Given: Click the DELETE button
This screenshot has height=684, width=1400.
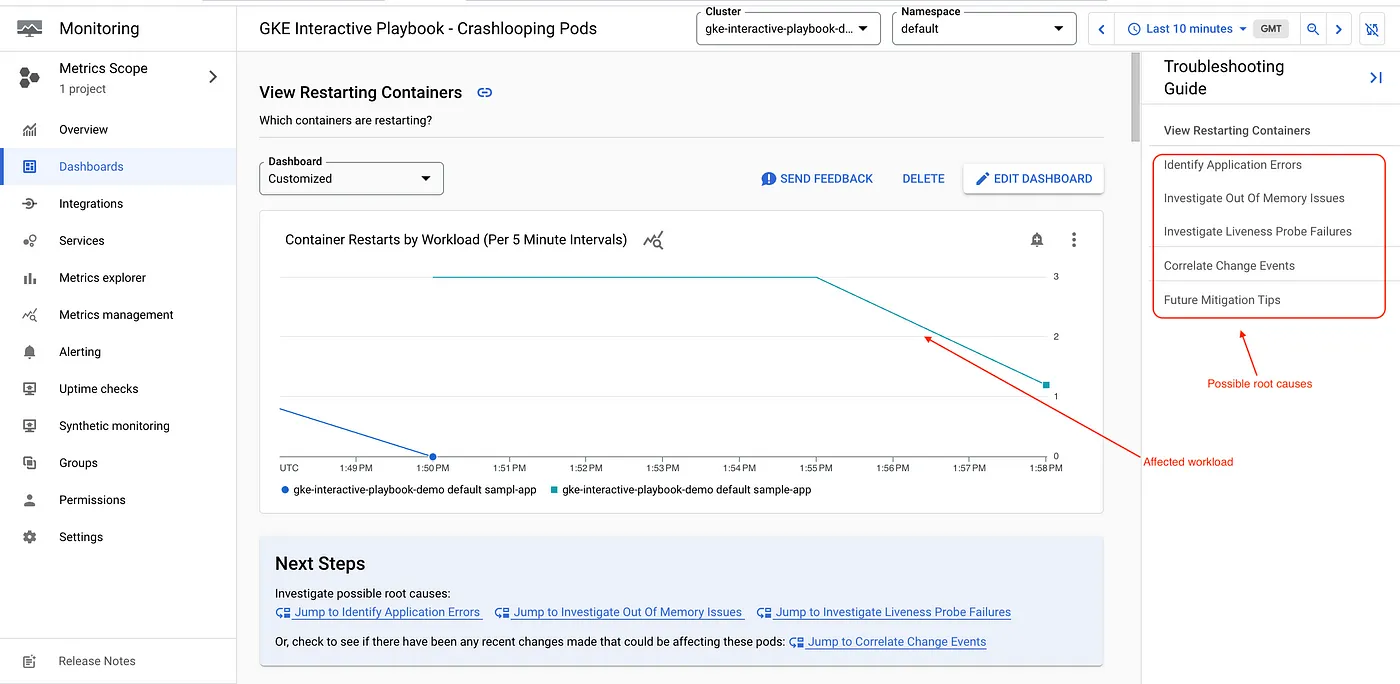Looking at the screenshot, I should (923, 179).
